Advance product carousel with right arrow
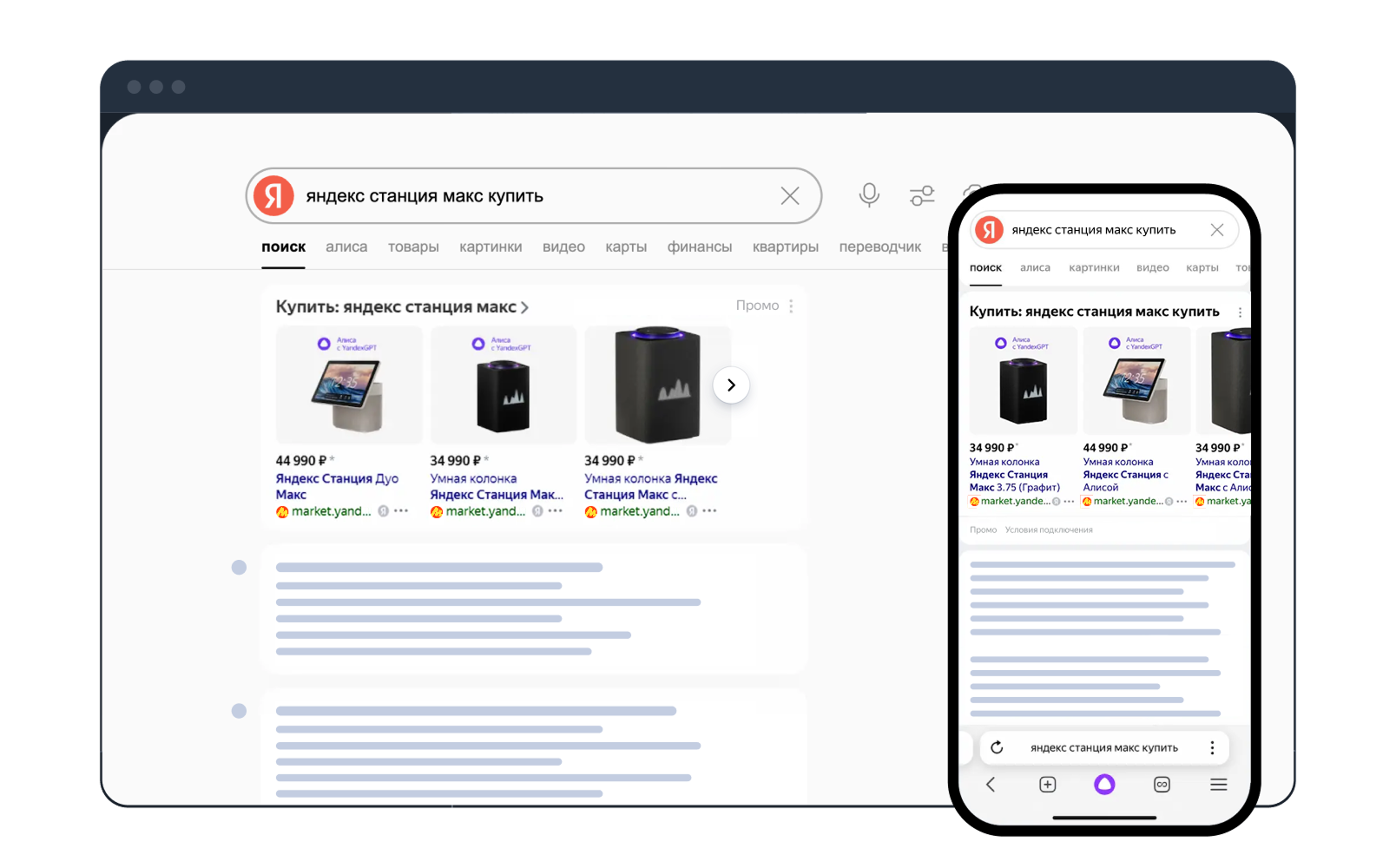Image resolution: width=1396 pixels, height=868 pixels. (731, 385)
